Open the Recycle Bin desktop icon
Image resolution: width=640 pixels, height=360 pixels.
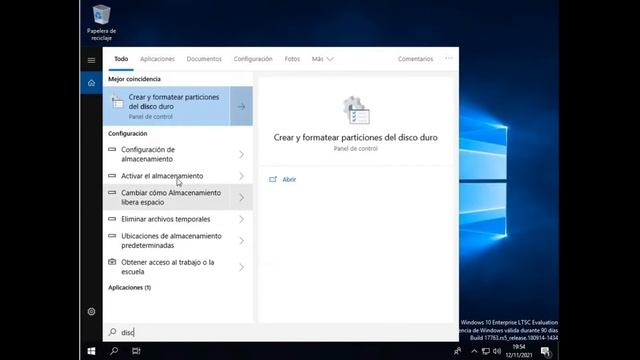(101, 22)
